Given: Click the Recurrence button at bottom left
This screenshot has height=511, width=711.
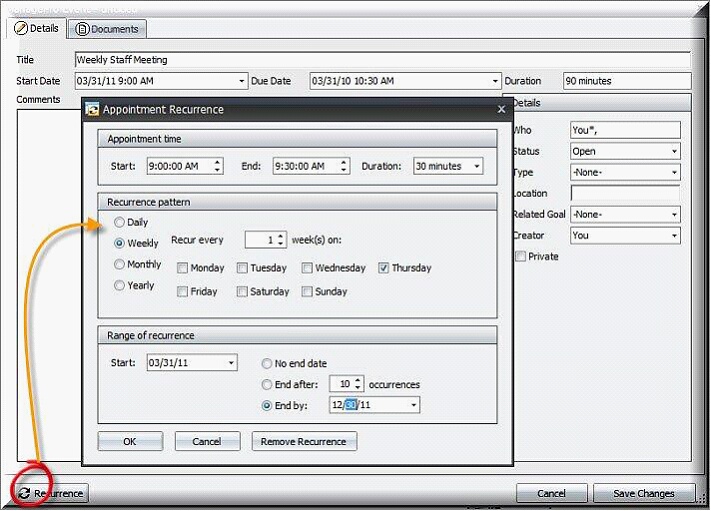Looking at the screenshot, I should click(x=51, y=493).
